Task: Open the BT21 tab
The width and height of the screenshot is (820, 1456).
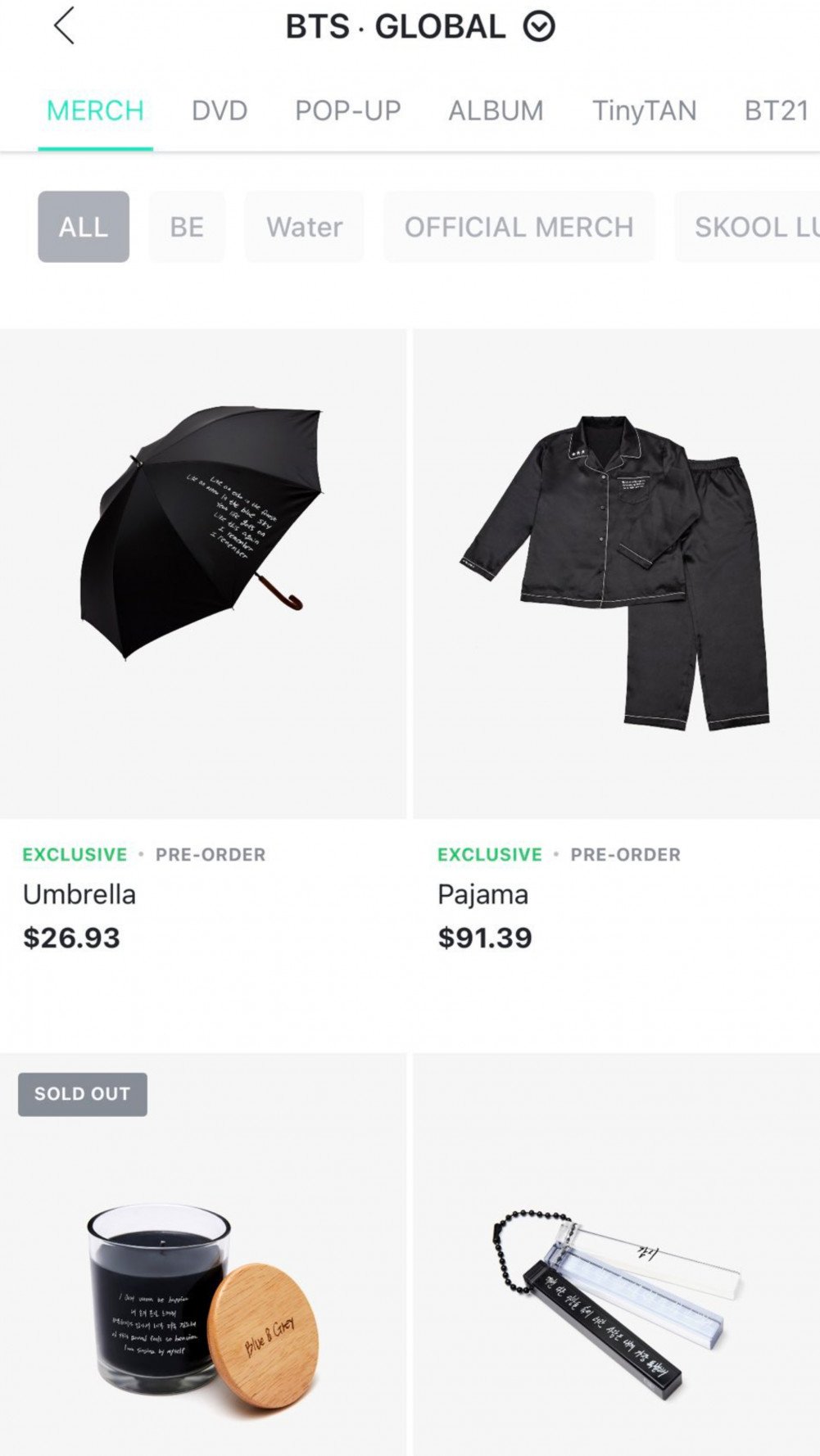Action: tap(776, 111)
